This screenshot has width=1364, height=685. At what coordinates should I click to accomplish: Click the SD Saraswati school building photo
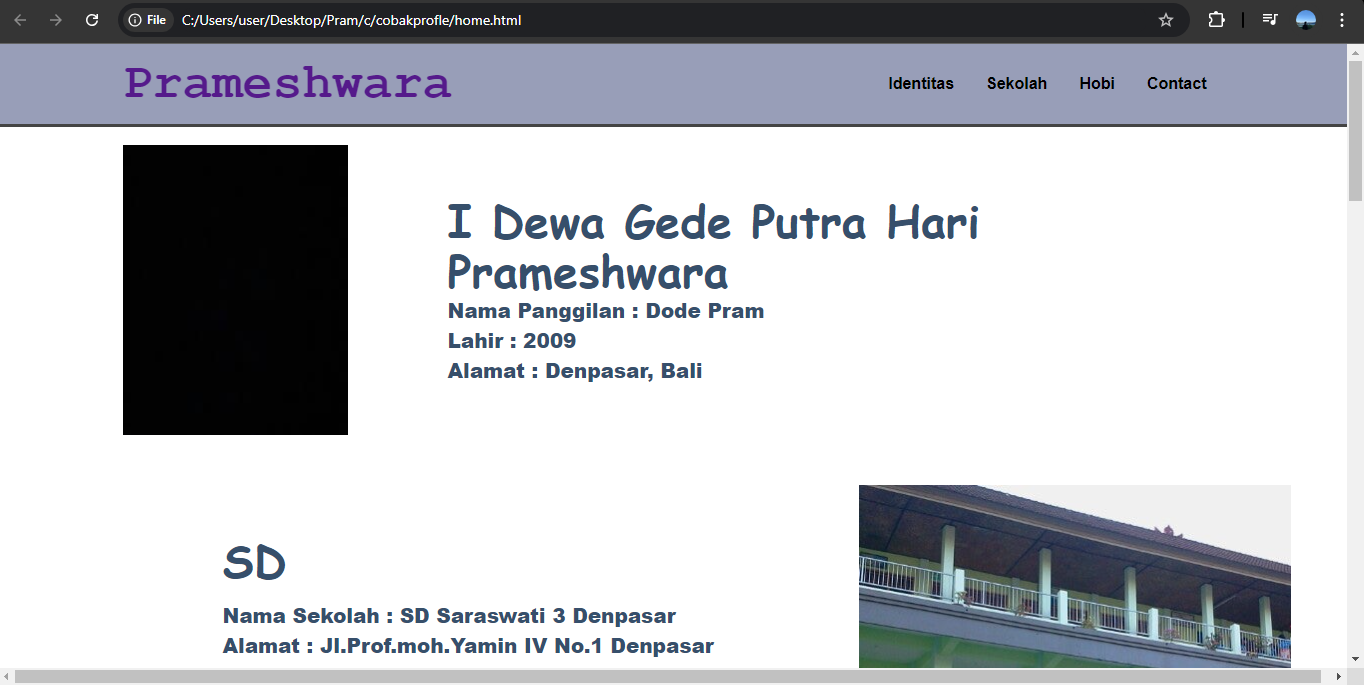pyautogui.click(x=1074, y=575)
